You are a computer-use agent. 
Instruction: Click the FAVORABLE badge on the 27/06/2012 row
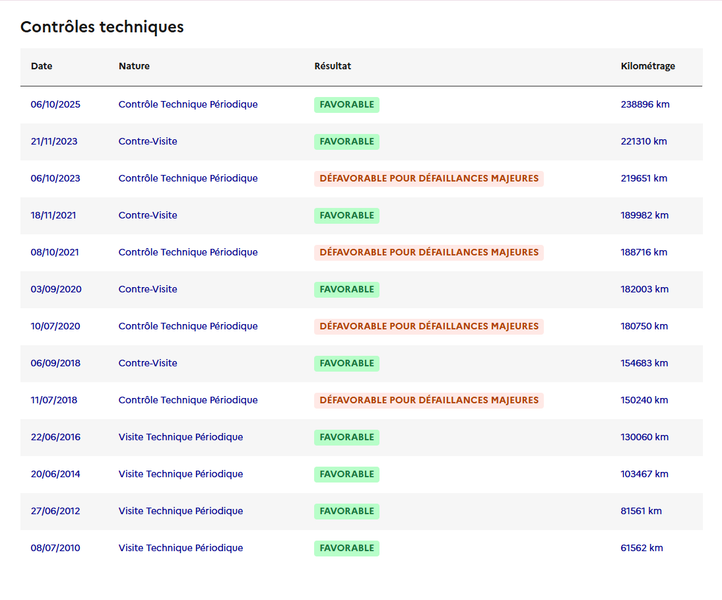click(x=347, y=511)
